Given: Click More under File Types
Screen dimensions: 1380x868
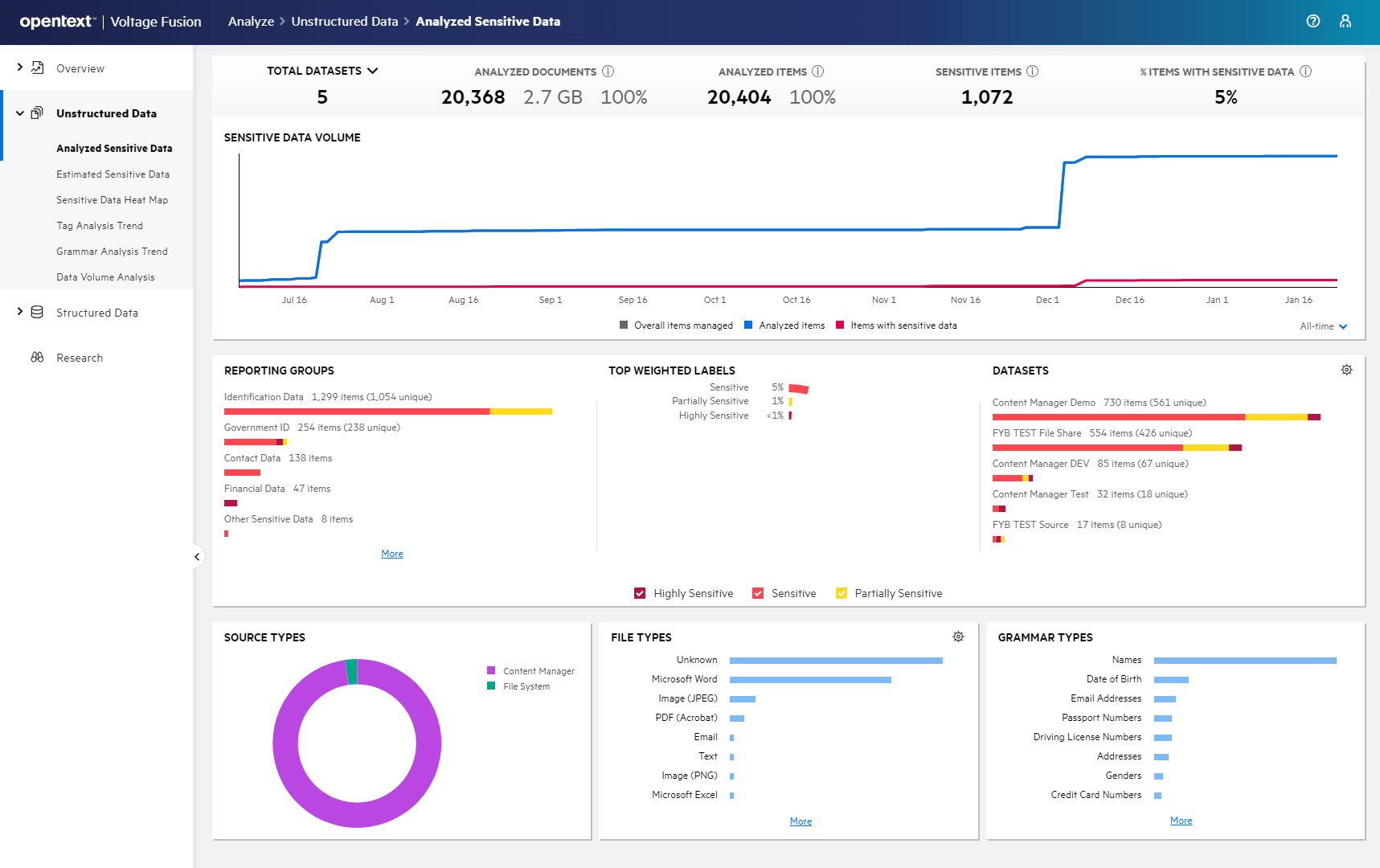Looking at the screenshot, I should 801,821.
